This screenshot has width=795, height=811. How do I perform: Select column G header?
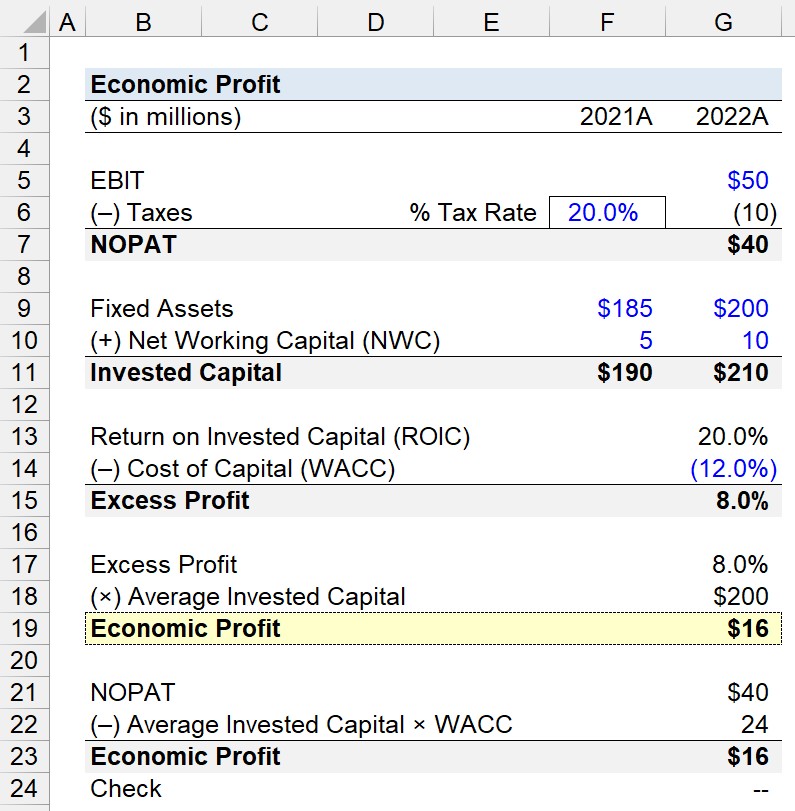(723, 22)
